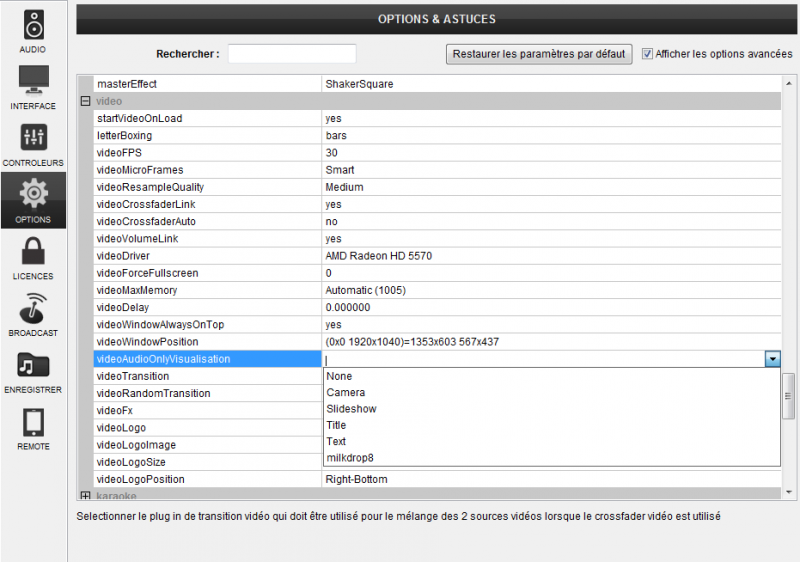Choose milkdrop8 from the dropdown list

tap(349, 458)
